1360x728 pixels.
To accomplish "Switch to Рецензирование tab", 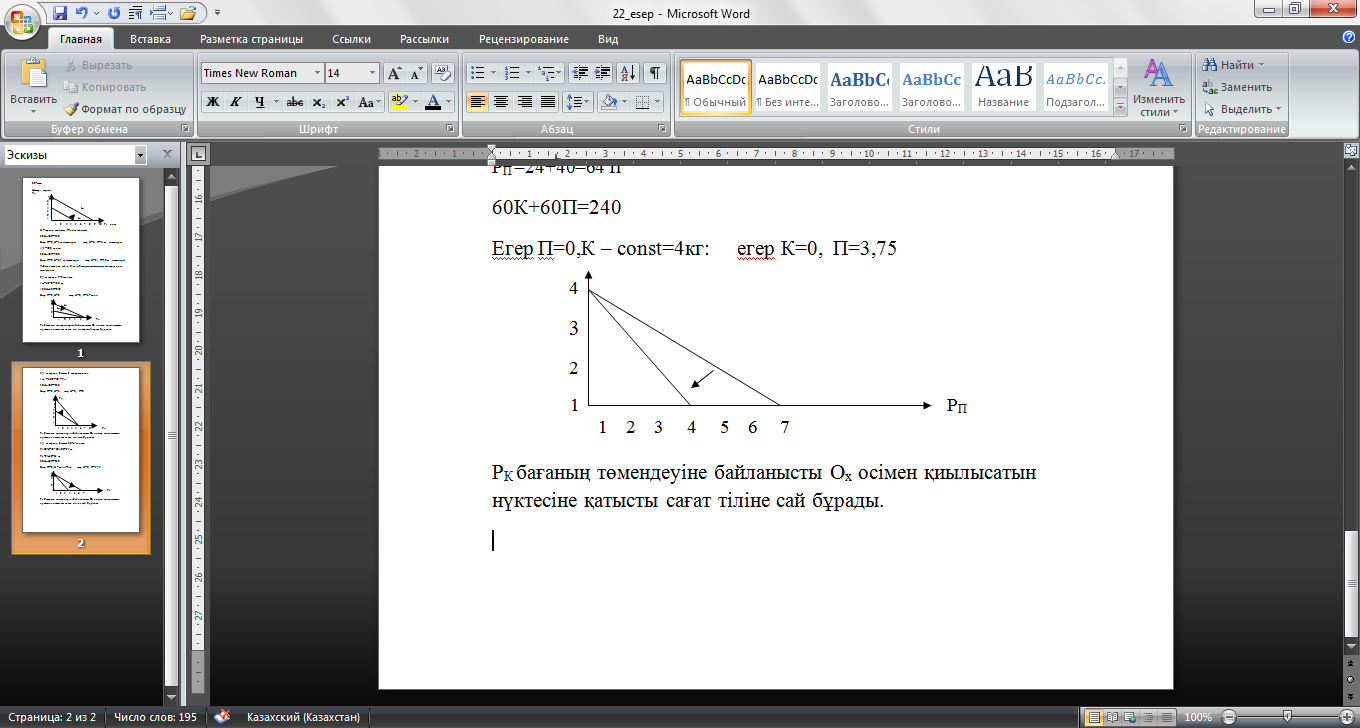I will point(524,39).
